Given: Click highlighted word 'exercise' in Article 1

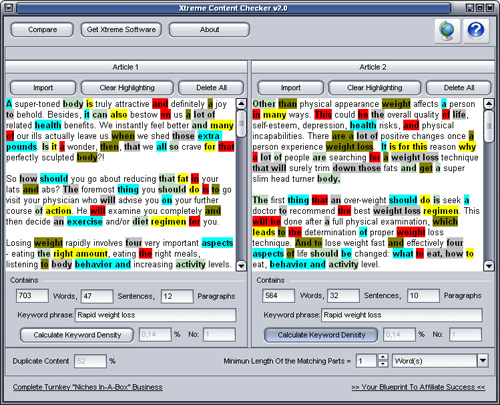Looking at the screenshot, I should pos(85,222).
